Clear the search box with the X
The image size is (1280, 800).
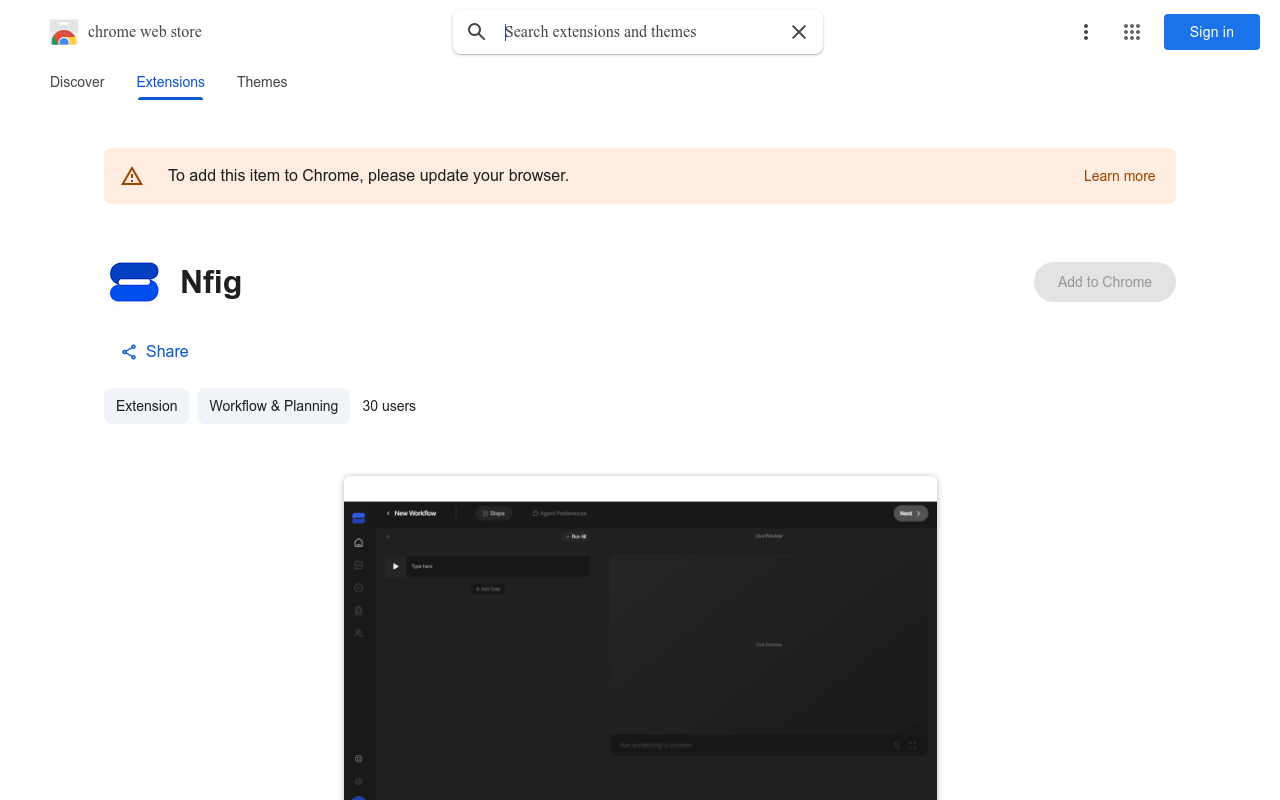799,32
